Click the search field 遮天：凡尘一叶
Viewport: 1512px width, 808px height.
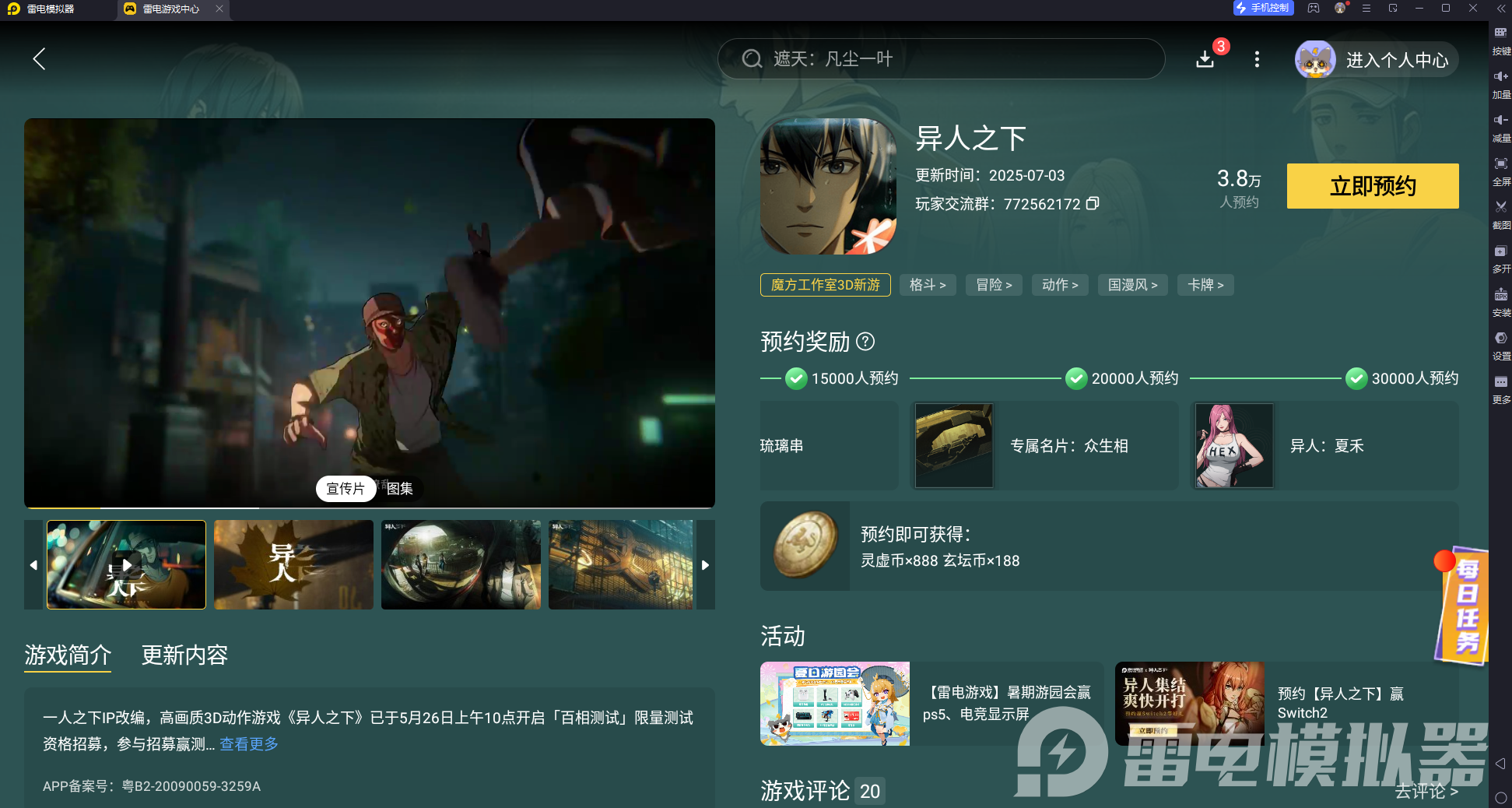coord(941,59)
